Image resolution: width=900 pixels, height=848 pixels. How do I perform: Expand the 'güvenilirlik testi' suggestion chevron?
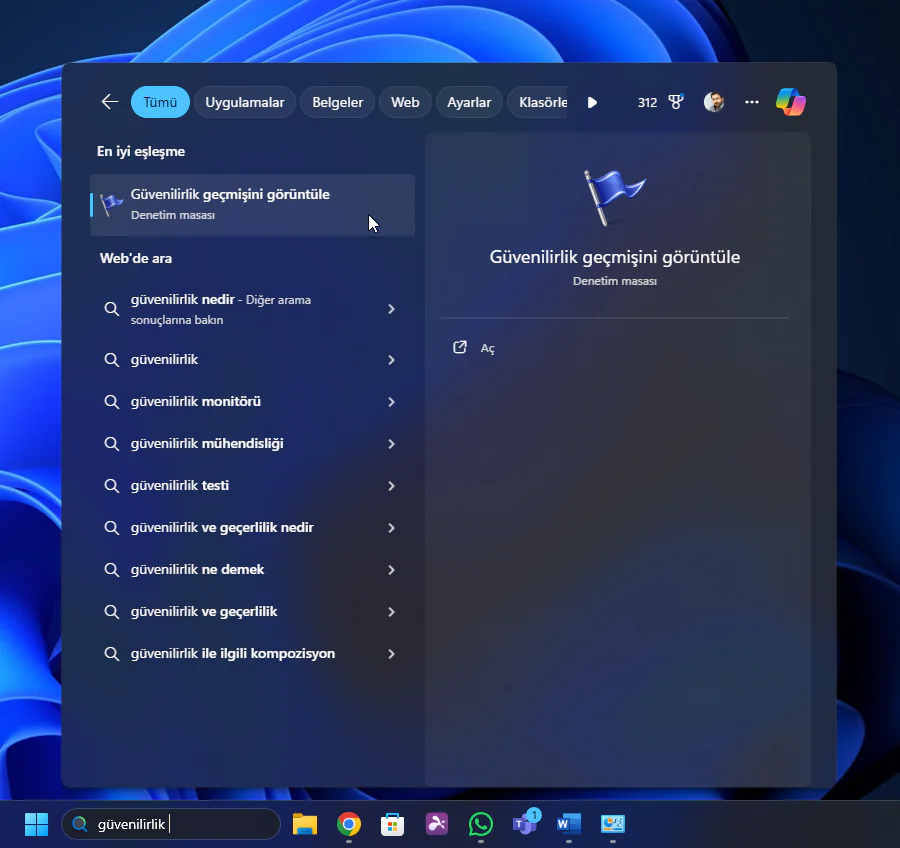(x=391, y=485)
